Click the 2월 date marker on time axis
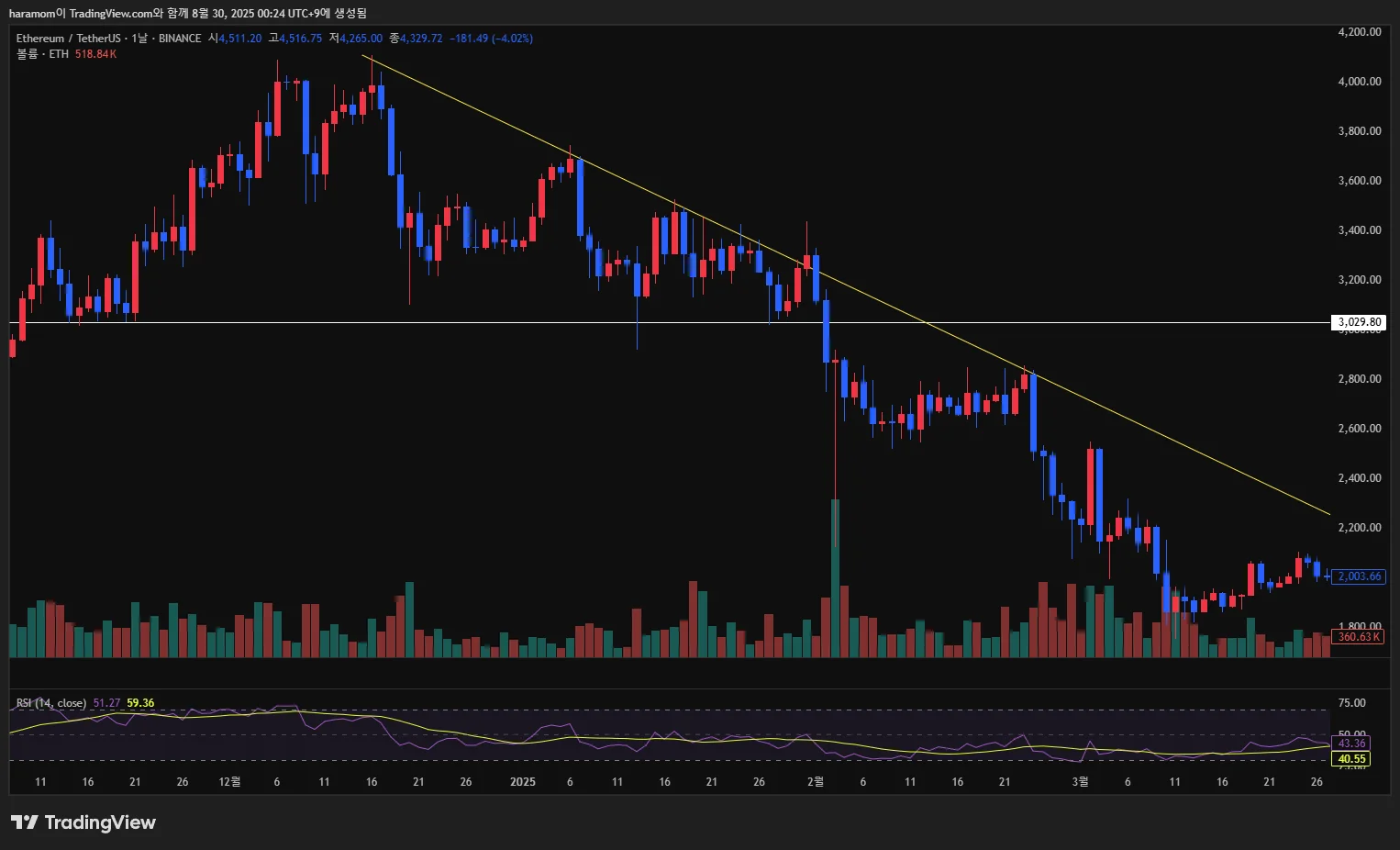The width and height of the screenshot is (1400, 850). click(815, 782)
